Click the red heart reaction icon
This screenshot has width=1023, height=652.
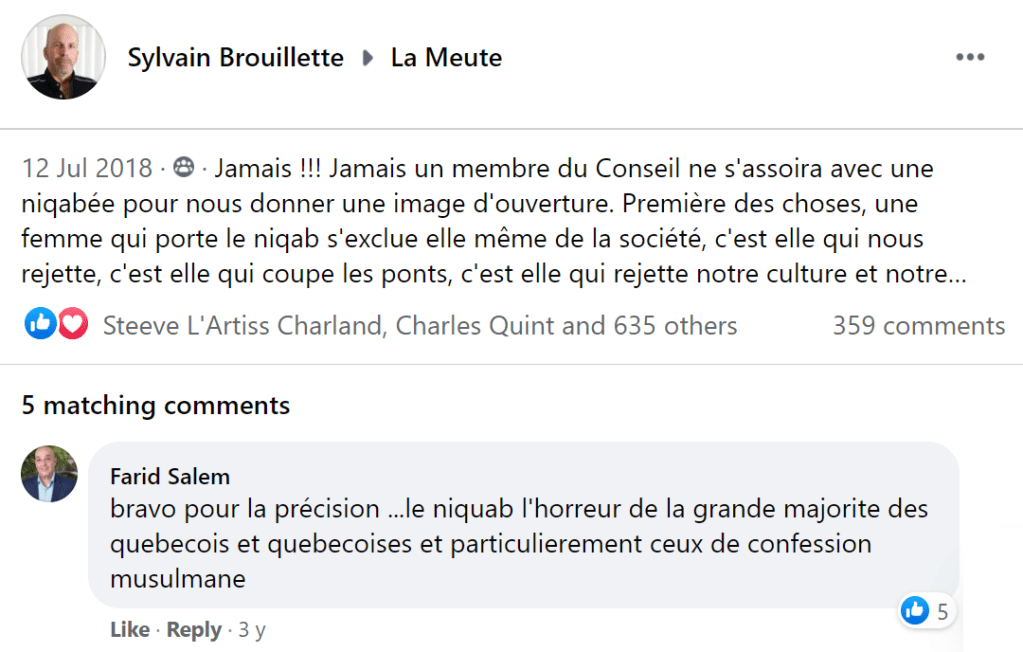[x=72, y=324]
